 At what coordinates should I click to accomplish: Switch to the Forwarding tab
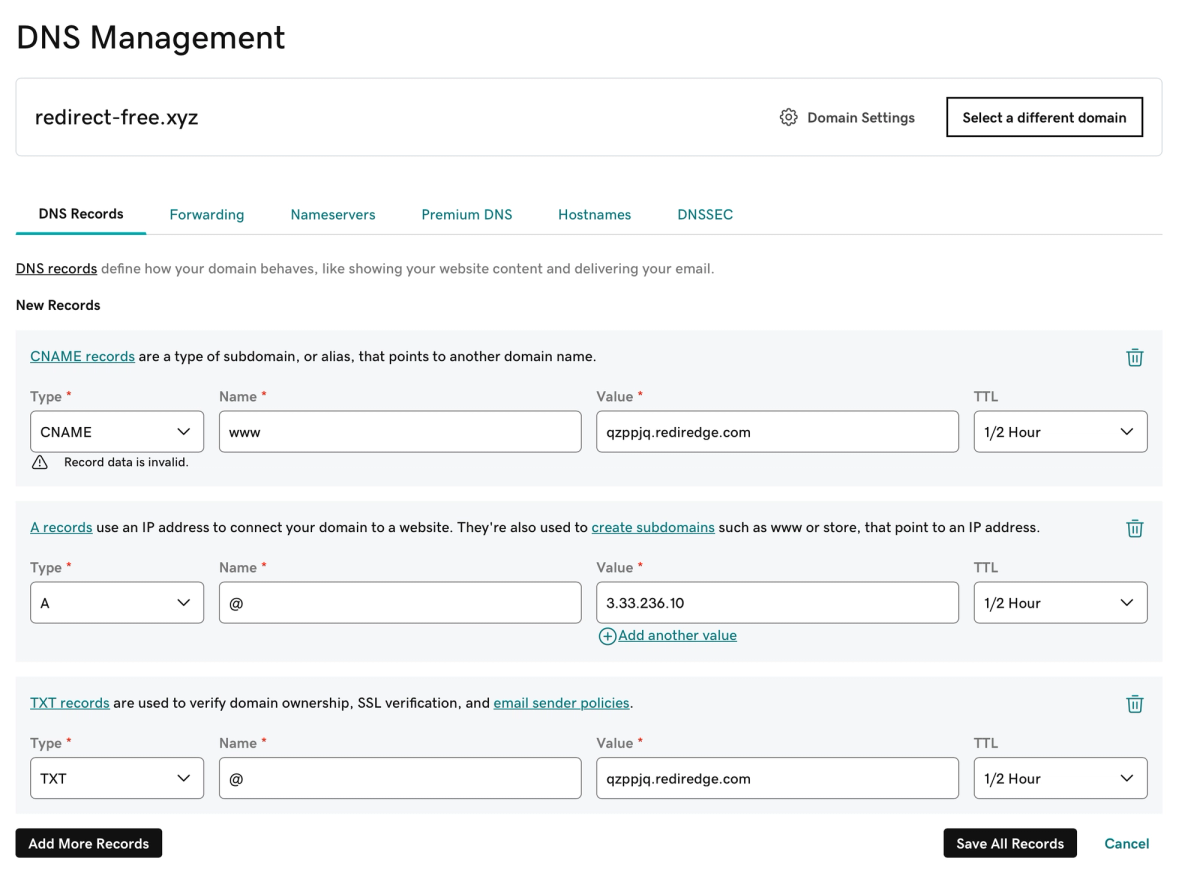[207, 215]
